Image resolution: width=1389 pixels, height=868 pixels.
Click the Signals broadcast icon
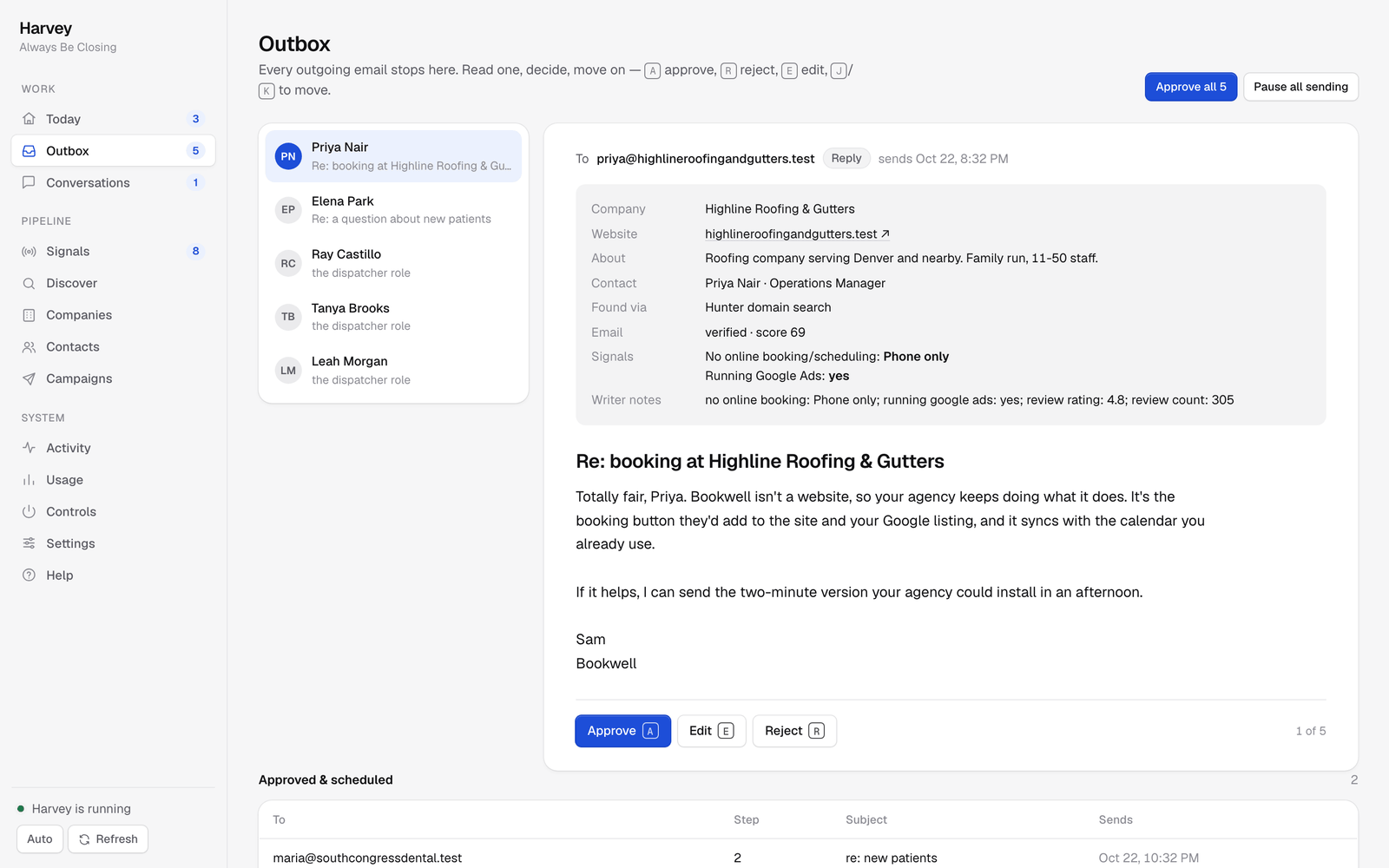29,252
